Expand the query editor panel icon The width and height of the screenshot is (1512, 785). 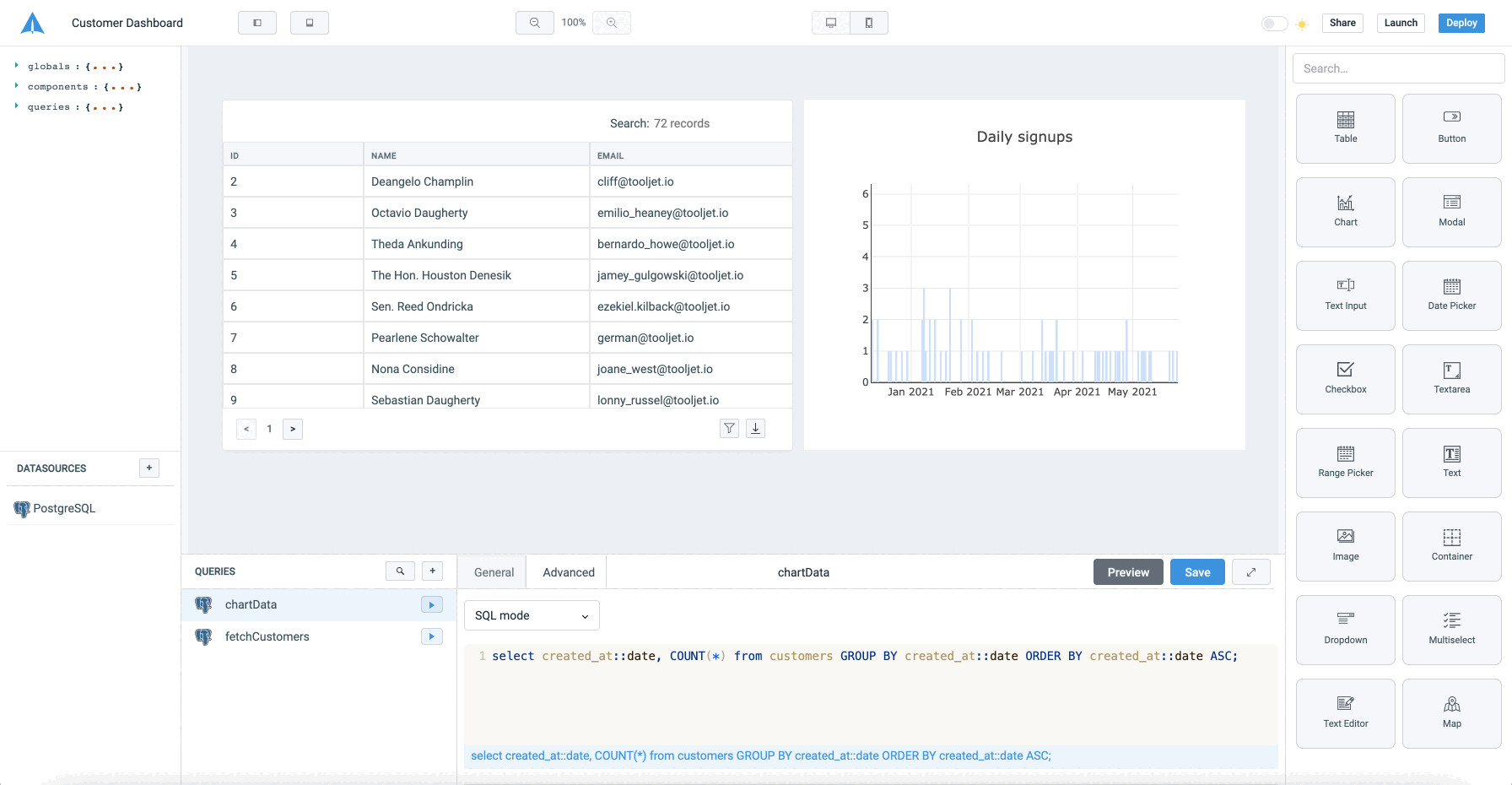[1250, 572]
